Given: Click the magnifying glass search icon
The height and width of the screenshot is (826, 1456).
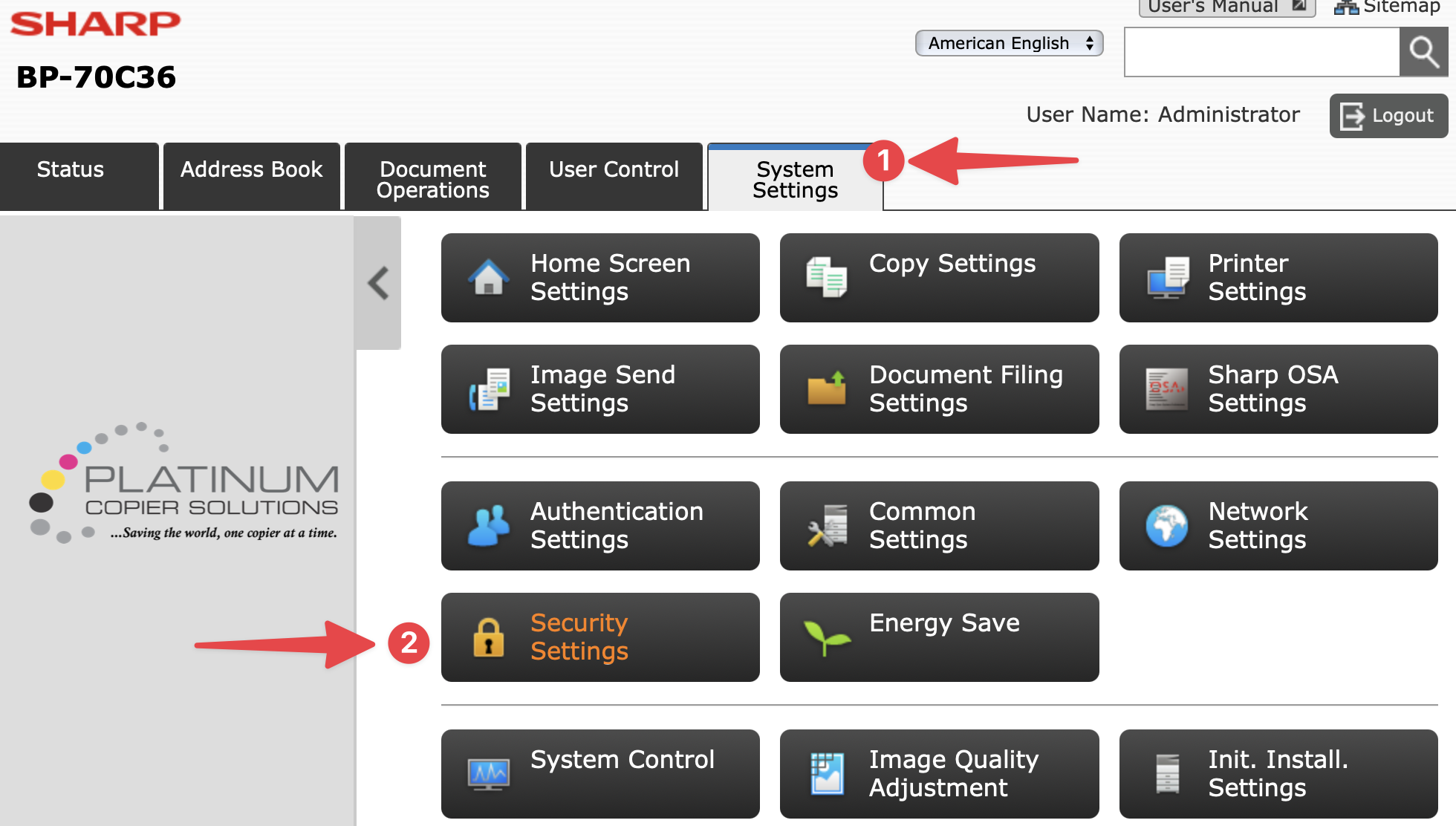Looking at the screenshot, I should pos(1423,52).
